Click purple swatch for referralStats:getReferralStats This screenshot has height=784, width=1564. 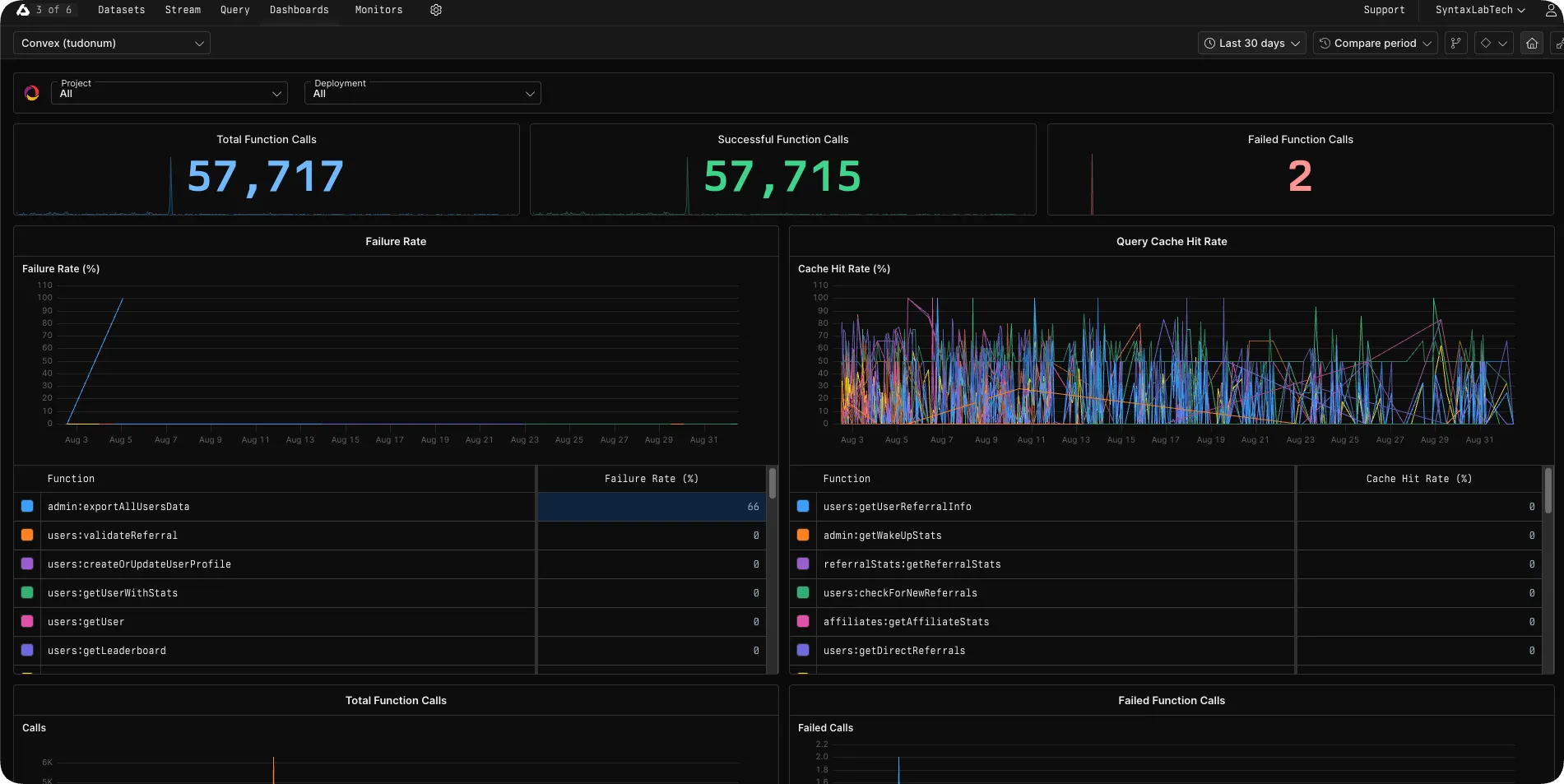click(x=803, y=564)
